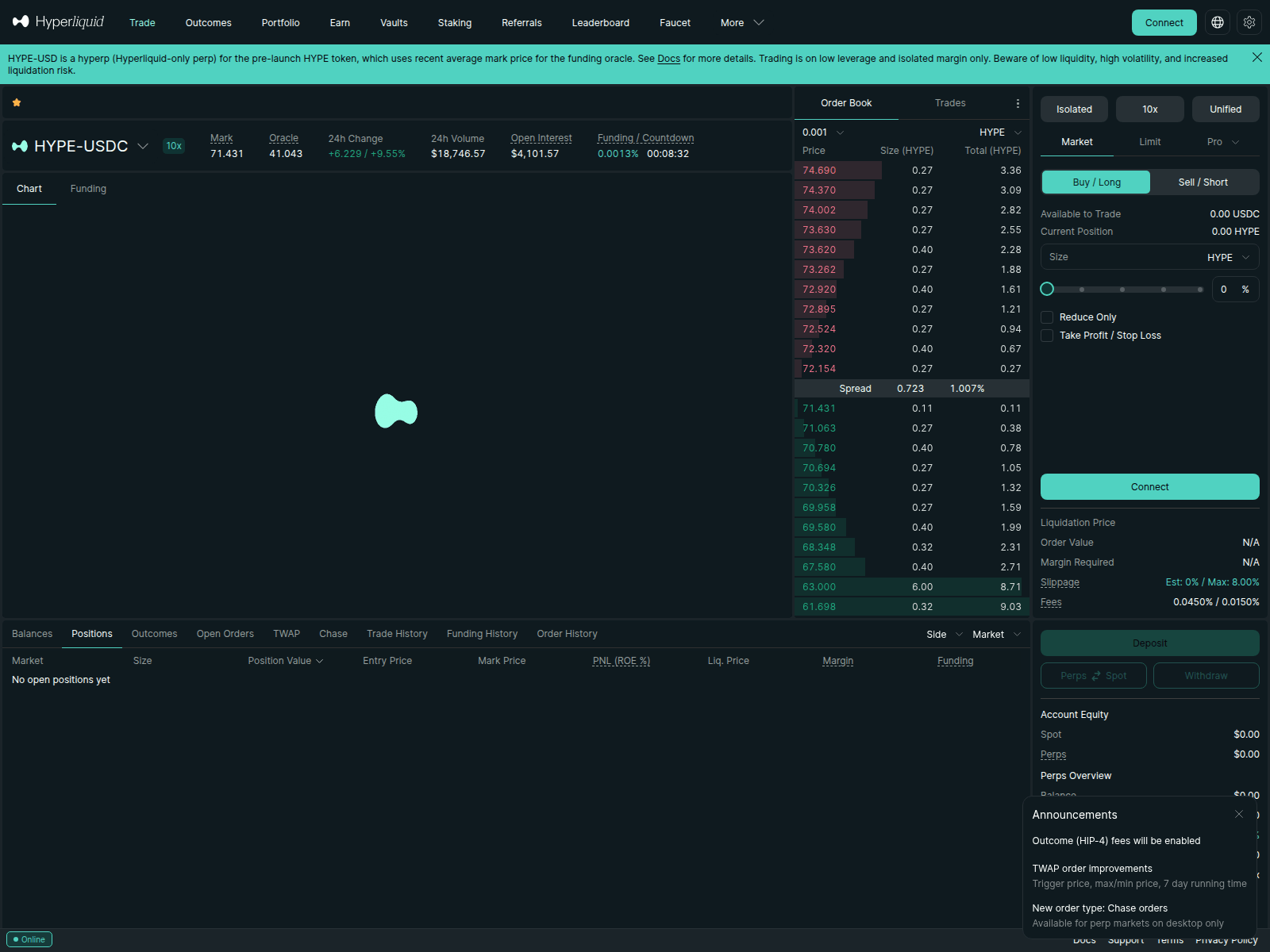Image resolution: width=1270 pixels, height=952 pixels.
Task: Click the Slippage label link
Action: [x=1060, y=582]
